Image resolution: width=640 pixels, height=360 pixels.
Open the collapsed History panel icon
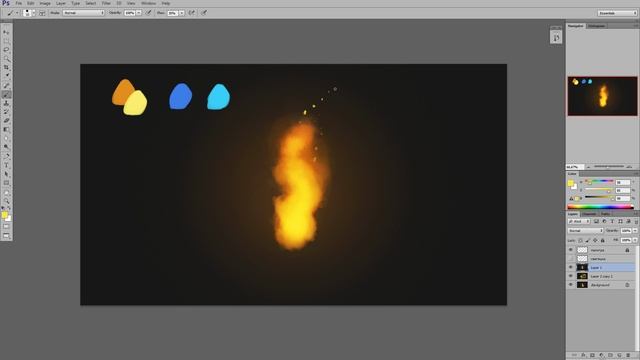(x=556, y=38)
